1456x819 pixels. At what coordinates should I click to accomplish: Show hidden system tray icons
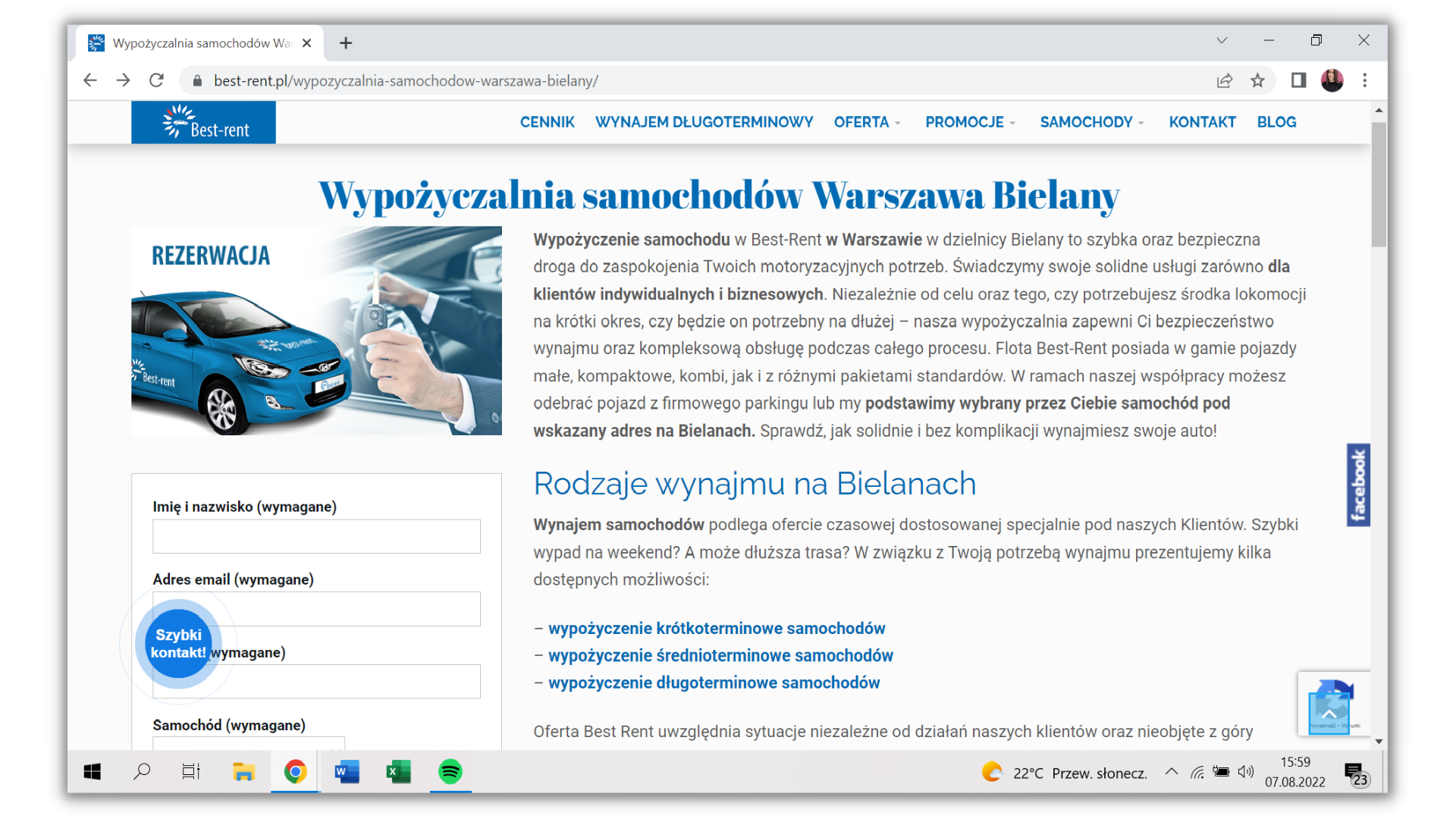(1172, 772)
